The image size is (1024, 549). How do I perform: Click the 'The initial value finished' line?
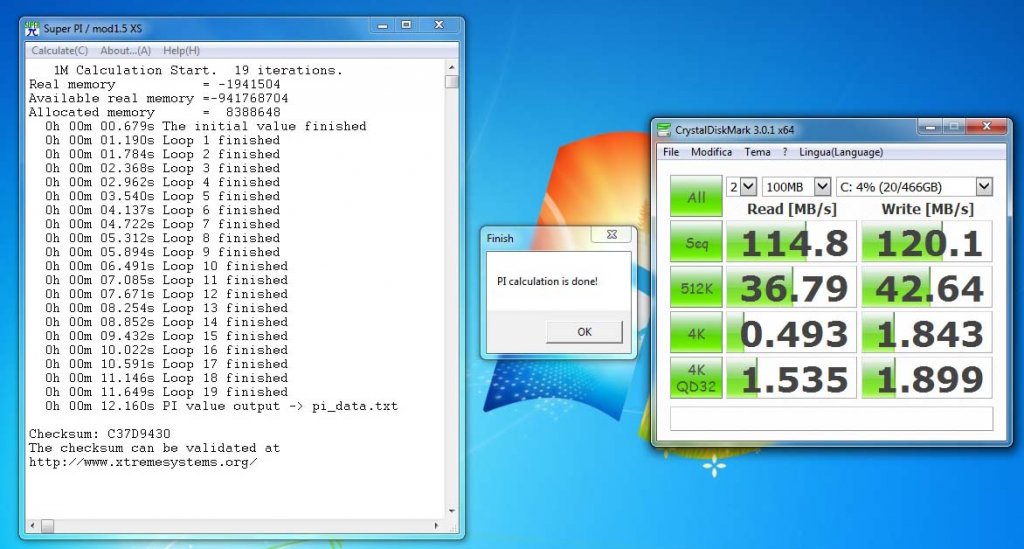[x=206, y=126]
